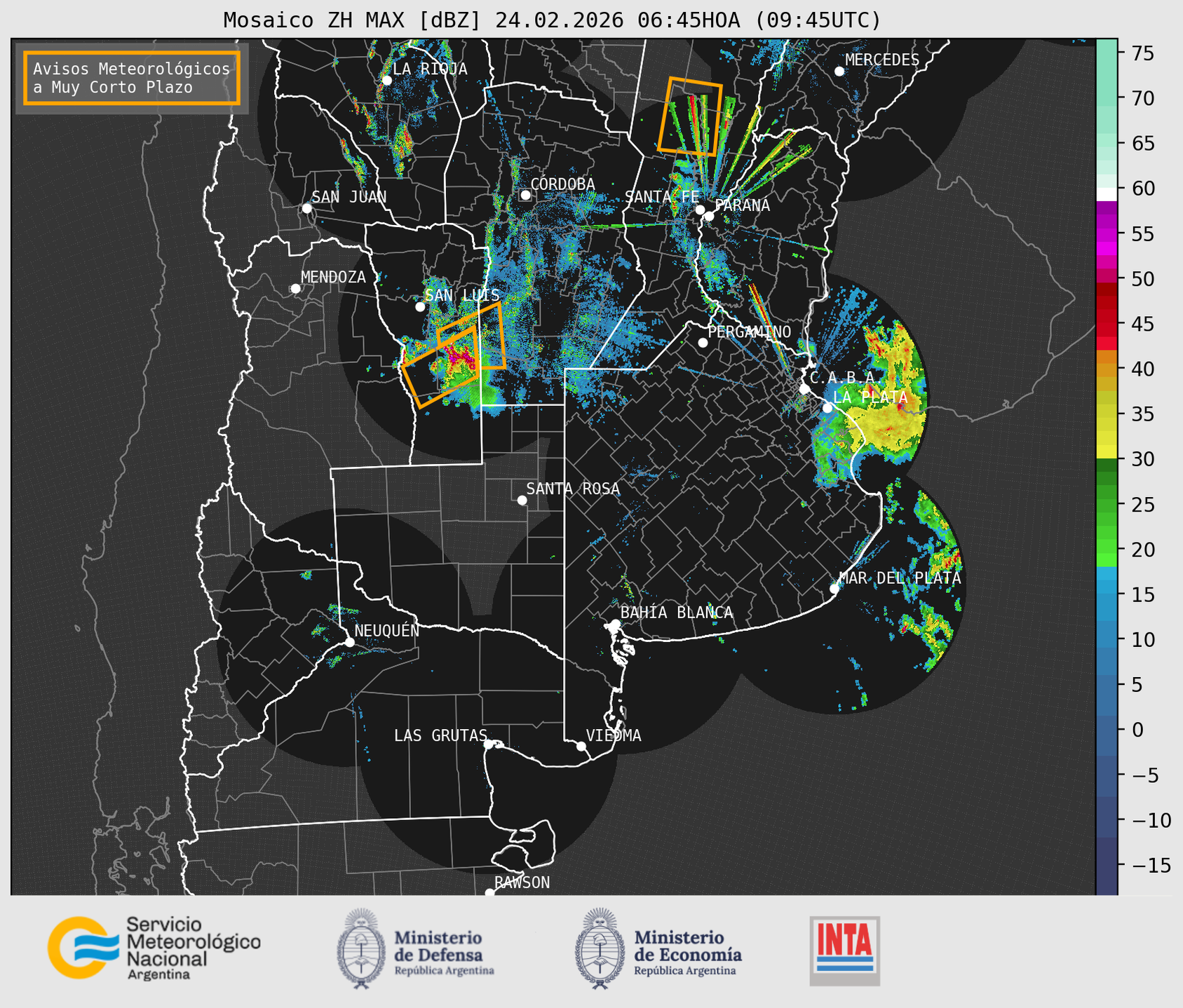Screen dimensions: 1183x1008
Task: Click the −15 value on the color scale
Action: 1151,865
